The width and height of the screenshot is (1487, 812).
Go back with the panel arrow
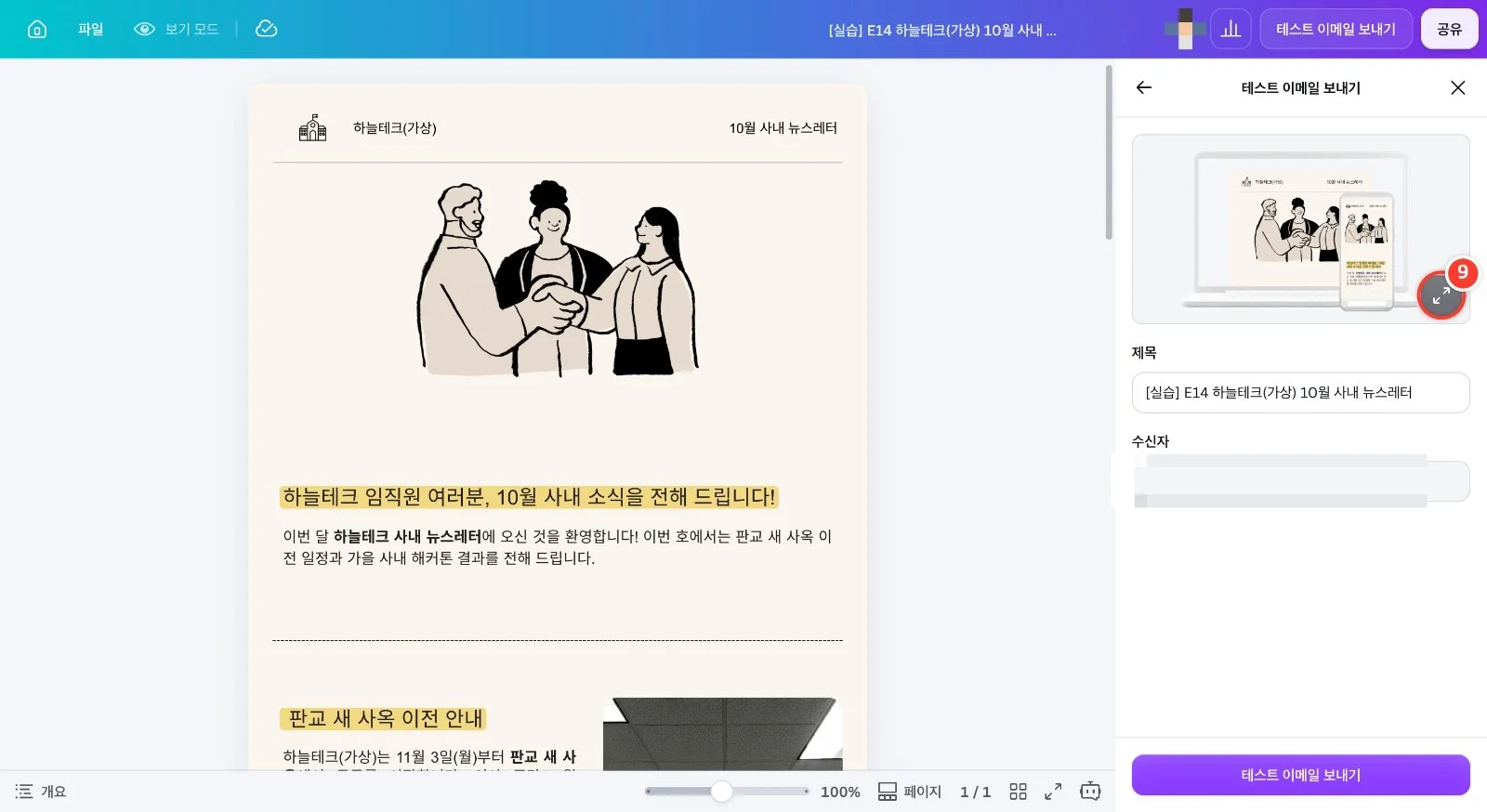pyautogui.click(x=1144, y=87)
